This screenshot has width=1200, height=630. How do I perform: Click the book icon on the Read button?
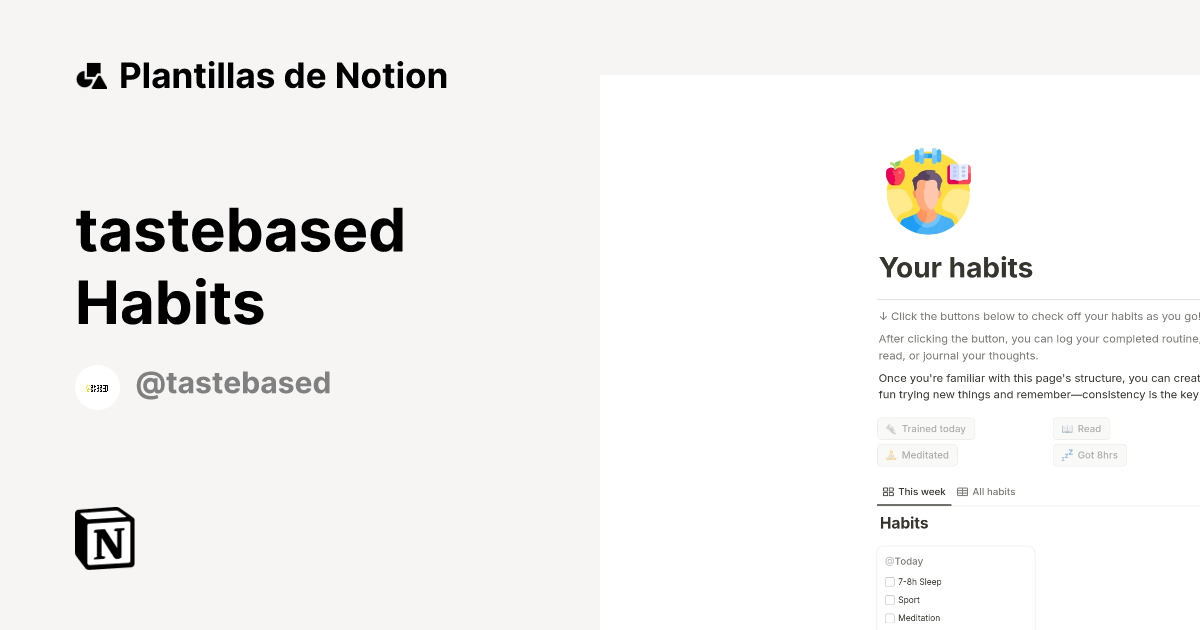click(1064, 428)
